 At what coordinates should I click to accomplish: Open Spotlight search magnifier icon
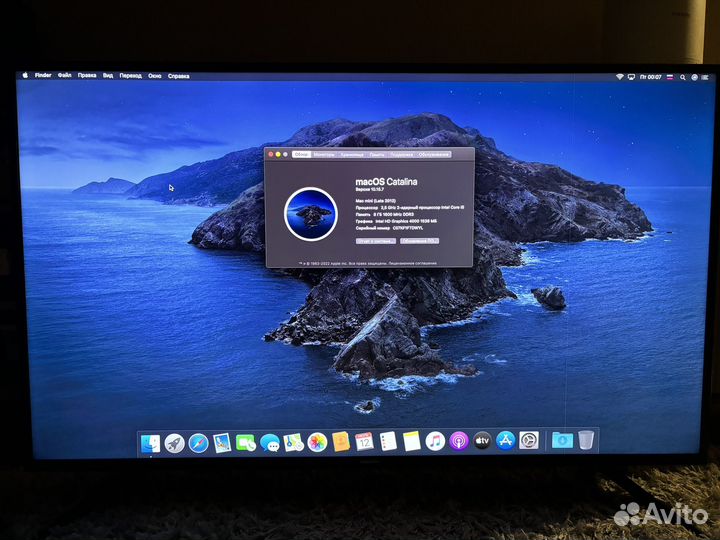[683, 78]
